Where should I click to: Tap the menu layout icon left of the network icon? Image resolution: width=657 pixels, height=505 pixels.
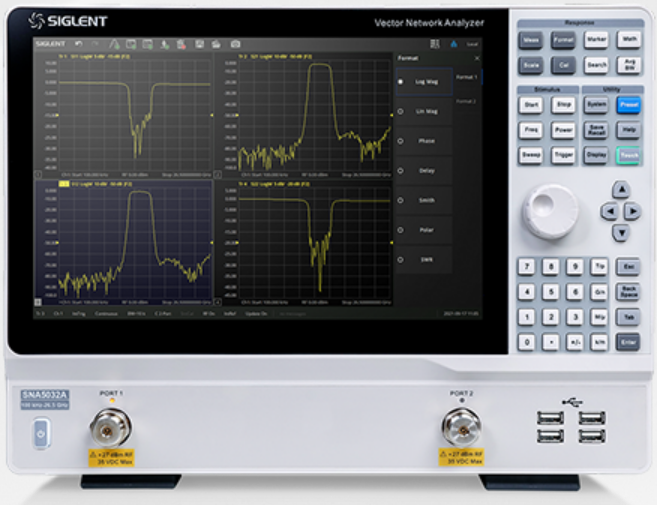tap(435, 44)
